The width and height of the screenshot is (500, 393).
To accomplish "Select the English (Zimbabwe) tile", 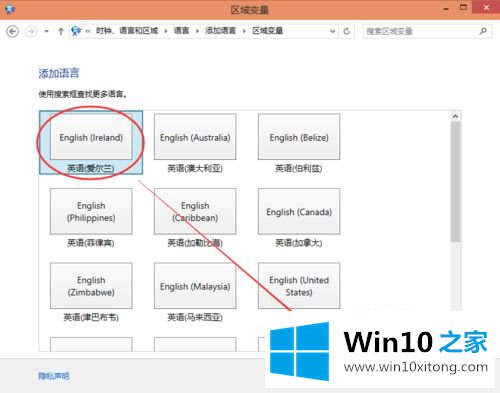I will 91,286.
